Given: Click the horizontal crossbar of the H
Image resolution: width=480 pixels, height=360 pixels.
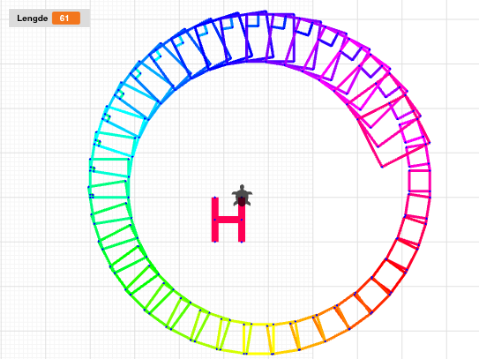Looking at the screenshot, I should click(228, 220).
